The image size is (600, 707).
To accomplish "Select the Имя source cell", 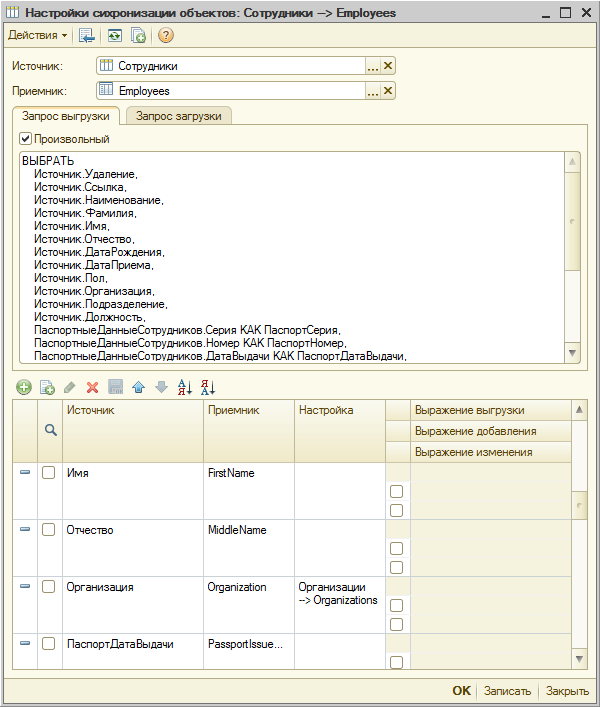I will (133, 491).
